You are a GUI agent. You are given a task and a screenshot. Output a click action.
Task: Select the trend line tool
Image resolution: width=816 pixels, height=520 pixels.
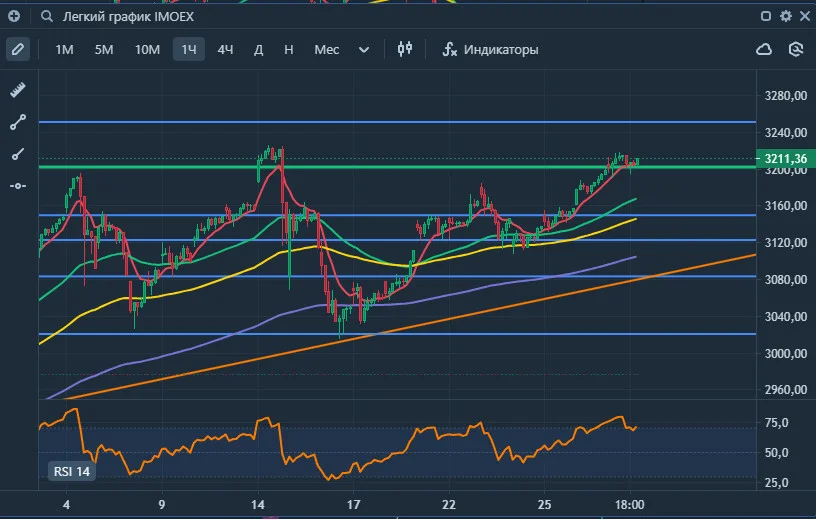(18, 122)
